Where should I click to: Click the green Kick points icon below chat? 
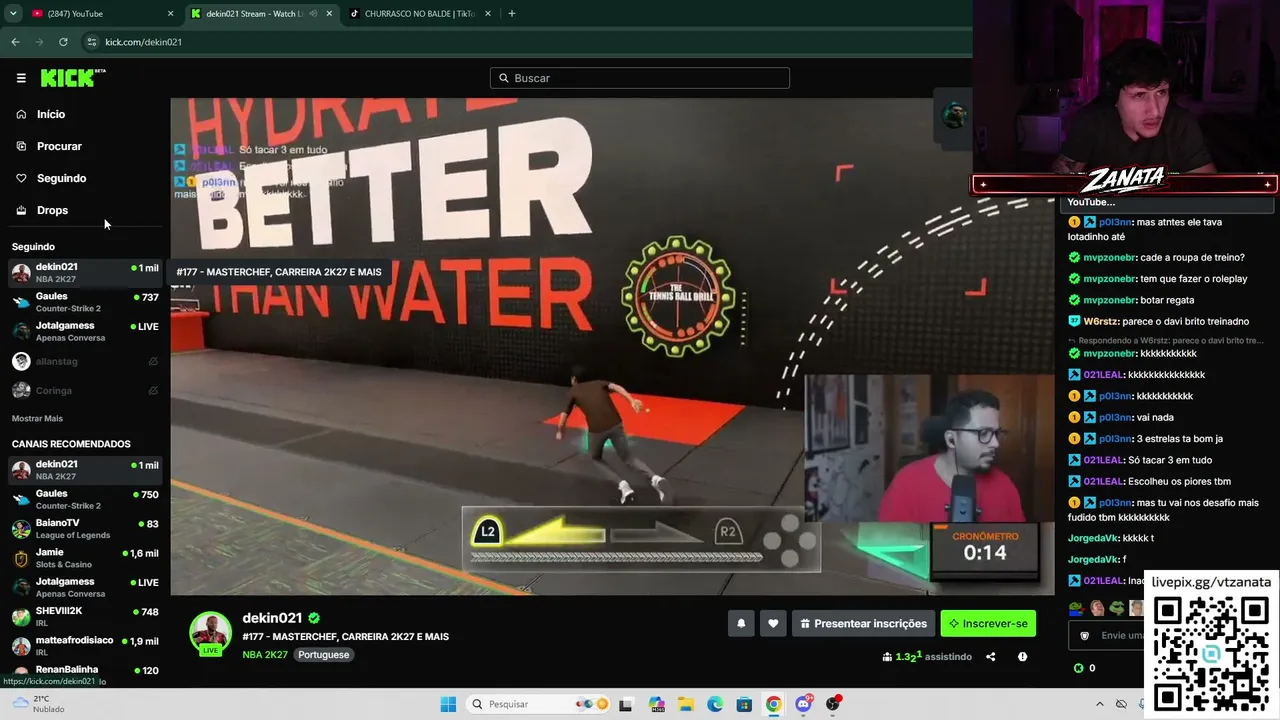click(x=1078, y=668)
